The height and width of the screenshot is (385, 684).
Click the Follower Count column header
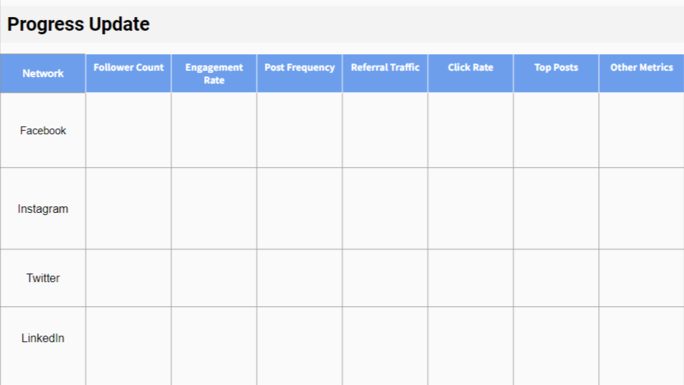click(128, 73)
